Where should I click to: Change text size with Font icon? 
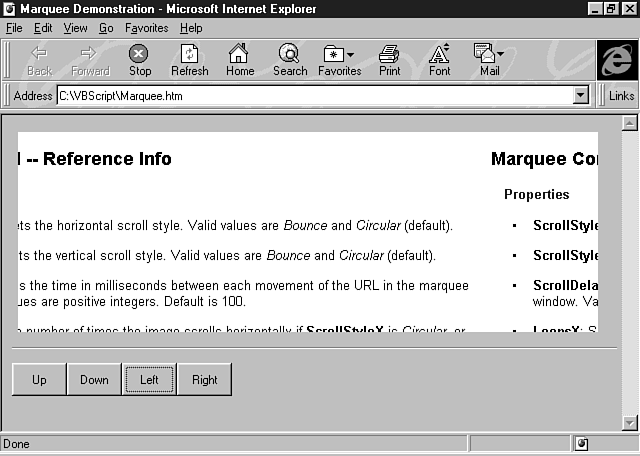coord(439,54)
